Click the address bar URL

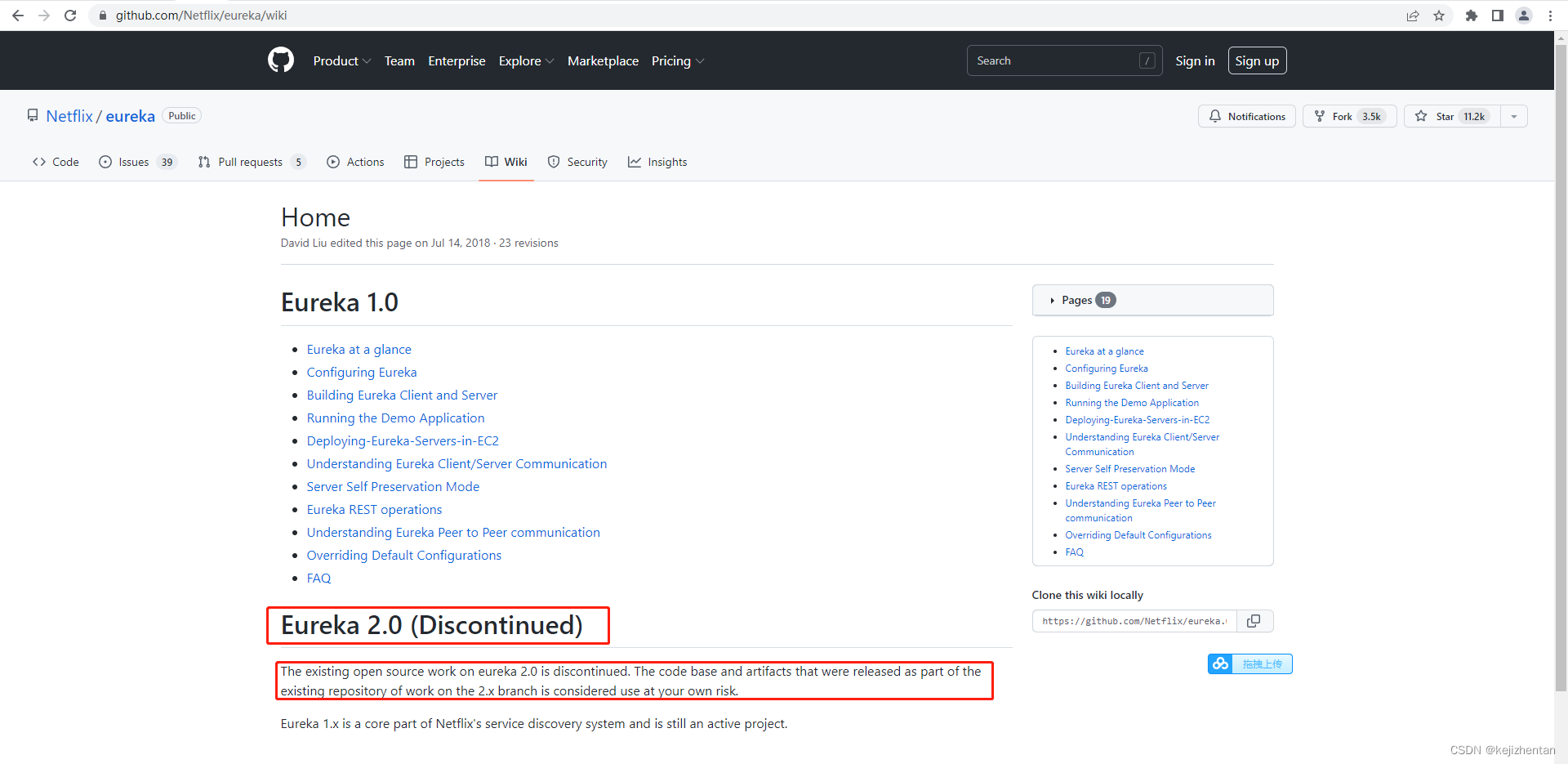(201, 16)
